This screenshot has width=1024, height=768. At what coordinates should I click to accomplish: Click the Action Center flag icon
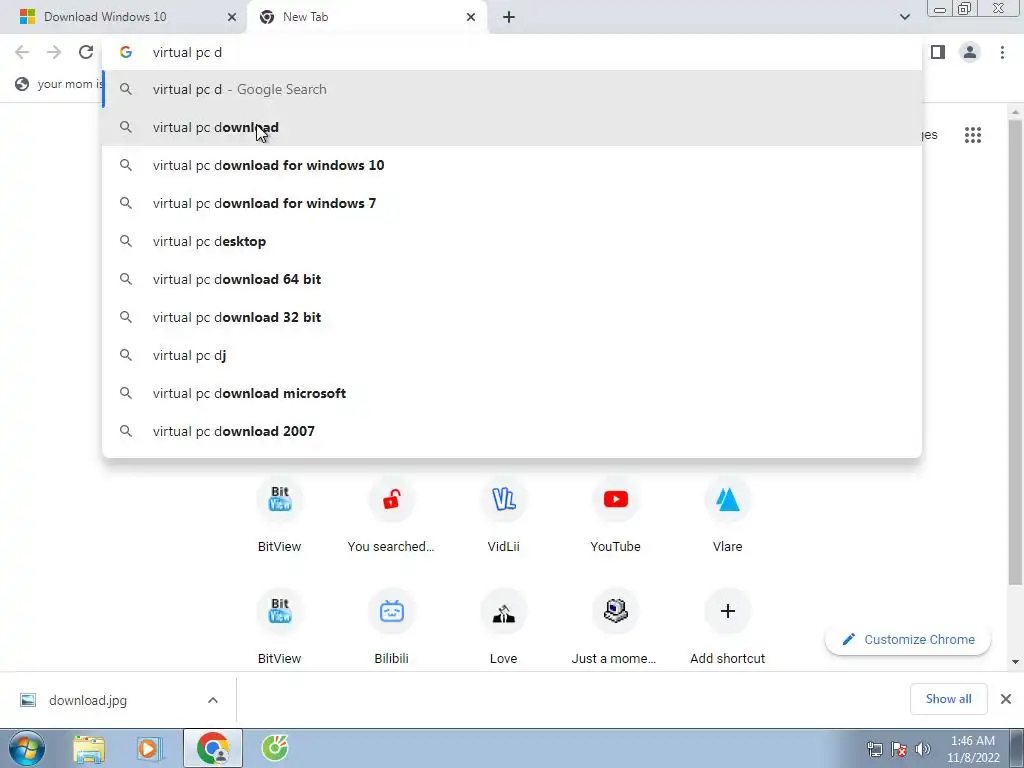tap(898, 748)
